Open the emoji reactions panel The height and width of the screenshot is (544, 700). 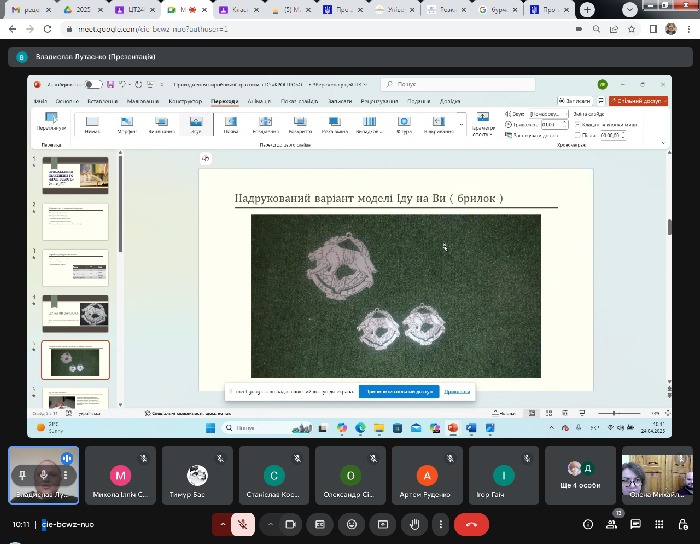point(351,524)
